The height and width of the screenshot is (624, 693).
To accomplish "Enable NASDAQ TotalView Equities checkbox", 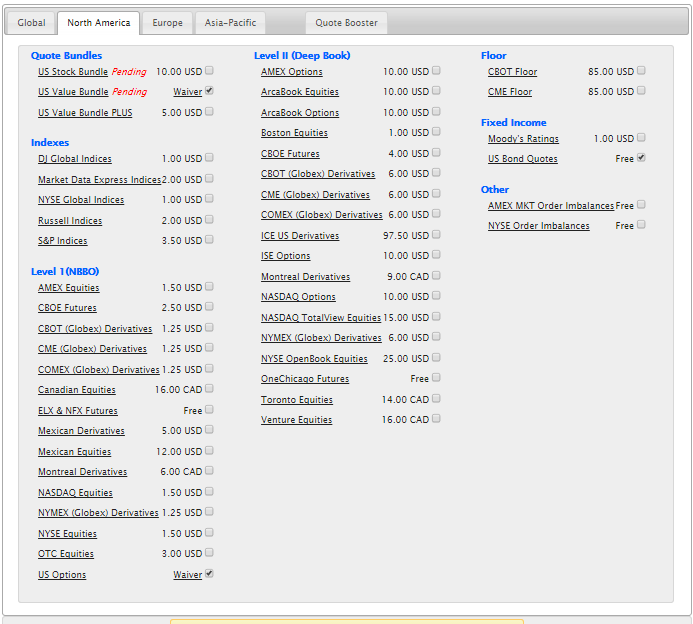I will tap(436, 316).
